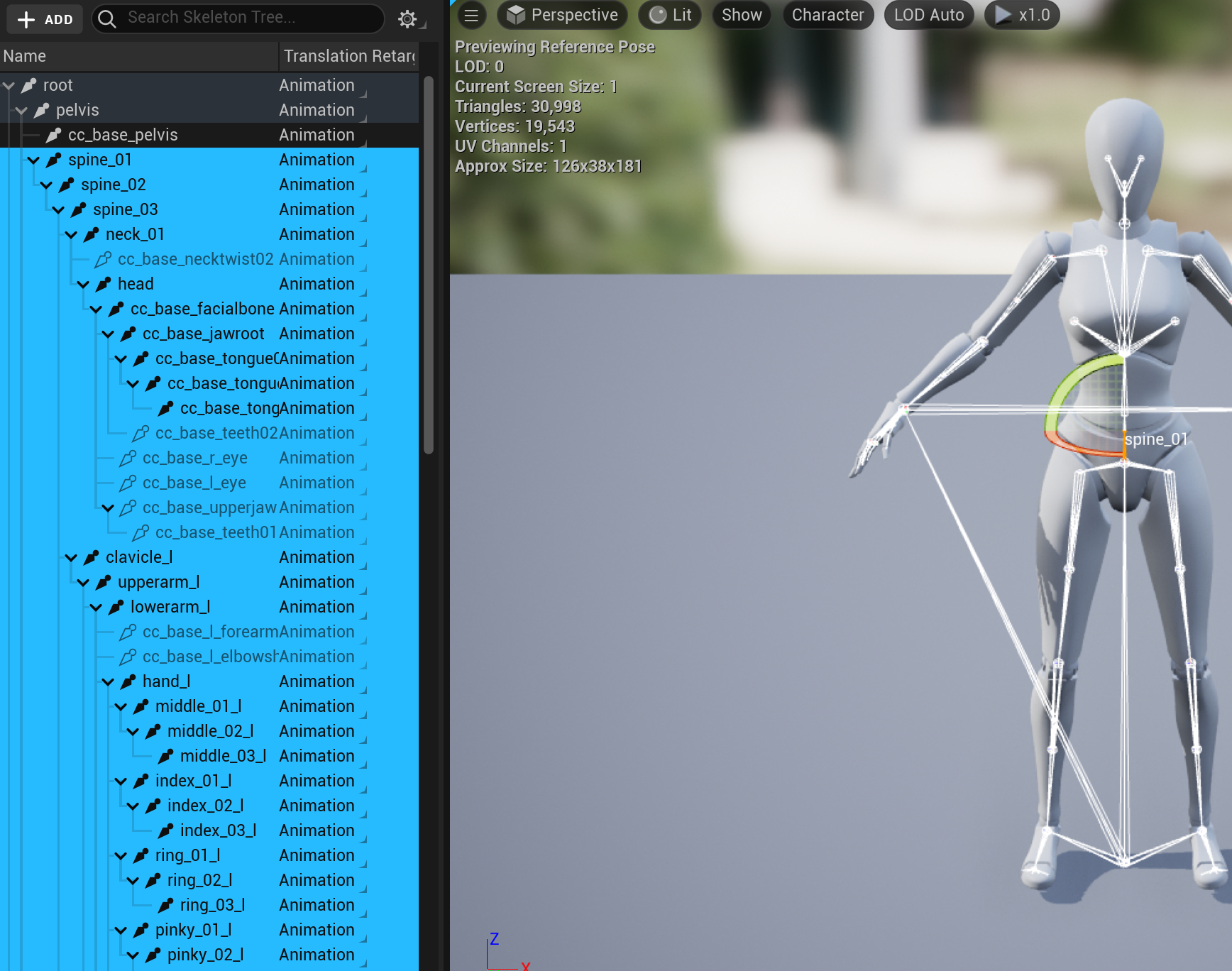Click the clavicle_l bone icon
1232x971 pixels.
92,558
